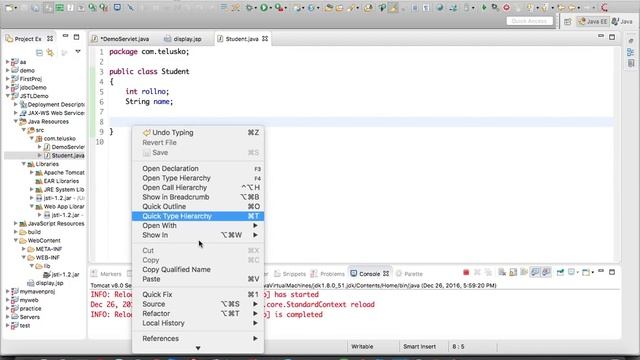Click the green Run button in the toolbar
The image size is (640, 360).
click(x=264, y=7)
